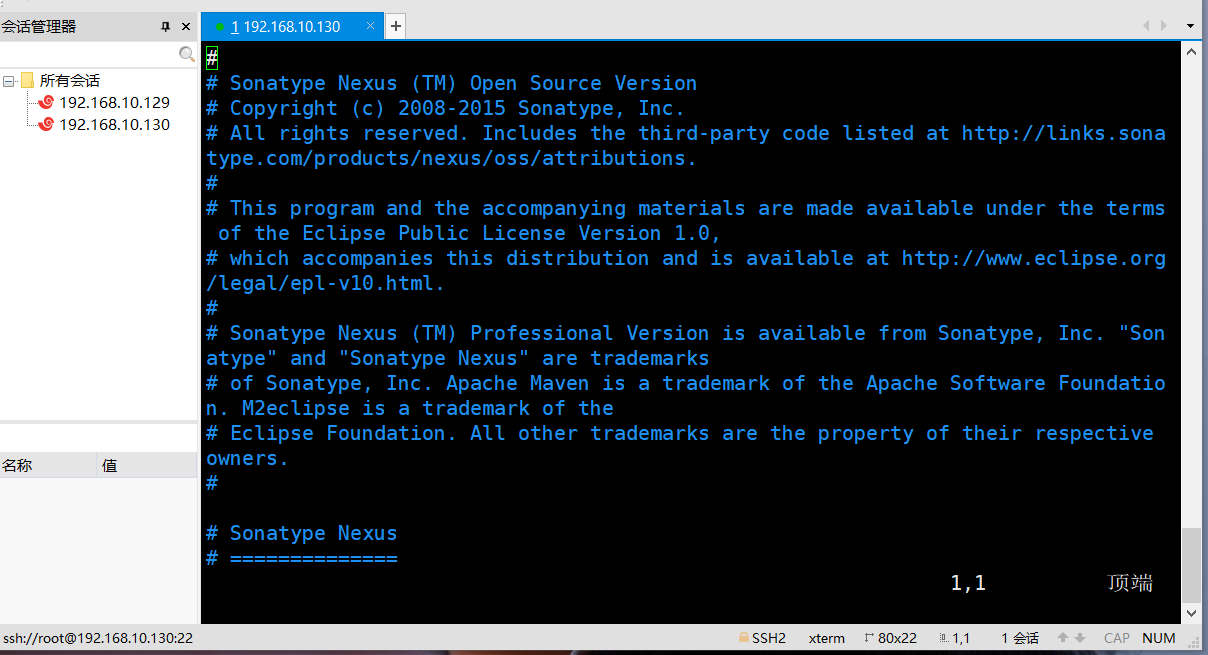Image resolution: width=1208 pixels, height=655 pixels.
Task: Pin the session manager panel
Action: (166, 27)
